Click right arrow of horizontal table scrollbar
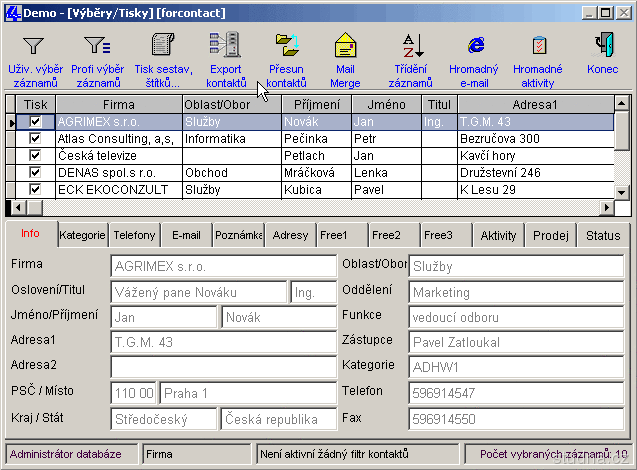Image resolution: width=637 pixels, height=470 pixels. click(606, 207)
